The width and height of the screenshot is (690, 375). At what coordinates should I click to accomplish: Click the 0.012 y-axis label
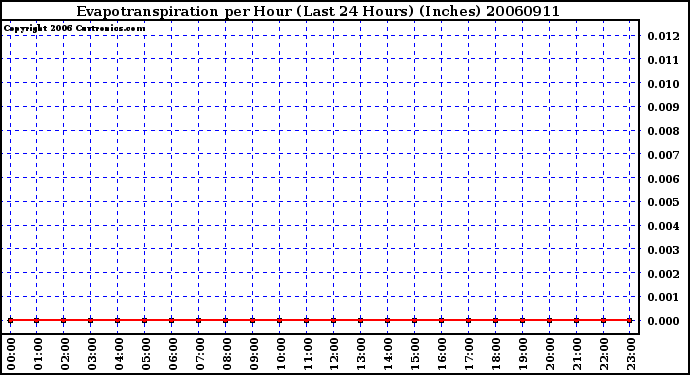[x=663, y=36]
